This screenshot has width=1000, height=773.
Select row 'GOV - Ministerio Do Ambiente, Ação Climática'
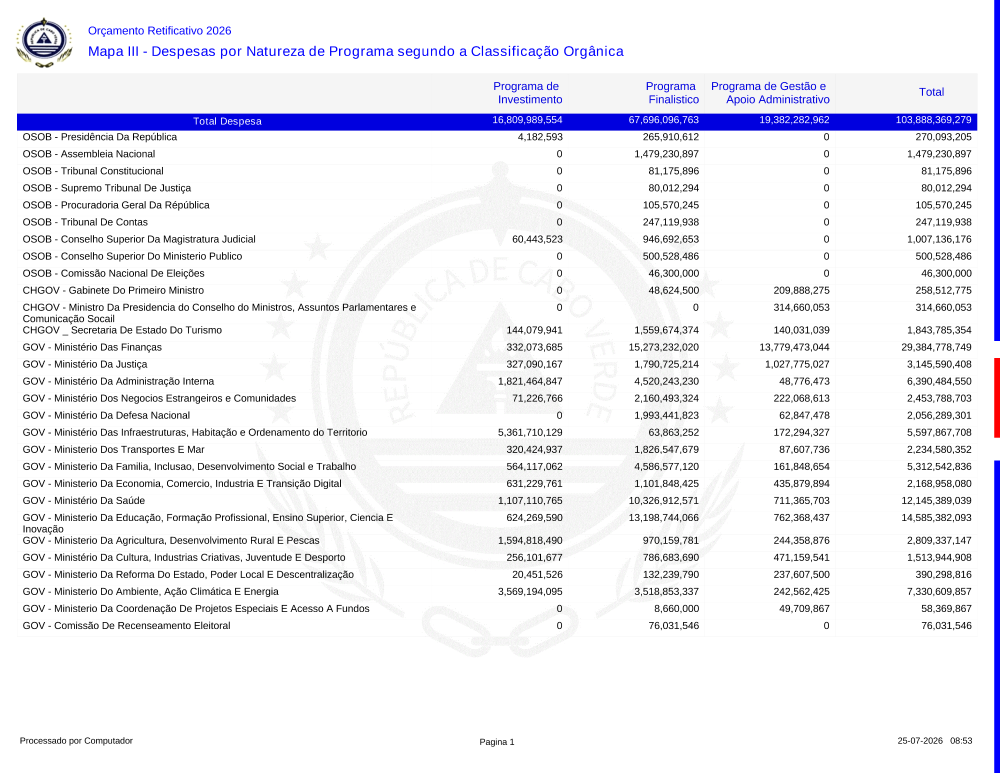coord(497,592)
